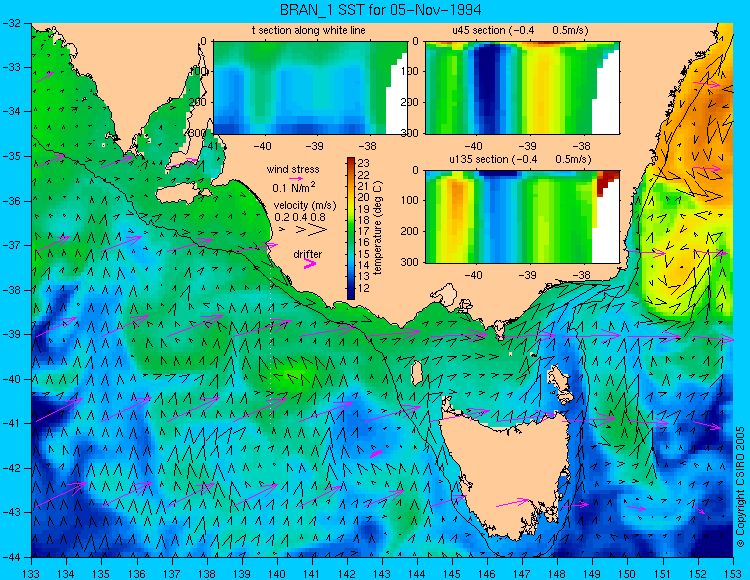Click longitude axis label 147
Screen dimensions: 750x580
pyautogui.click(x=522, y=574)
